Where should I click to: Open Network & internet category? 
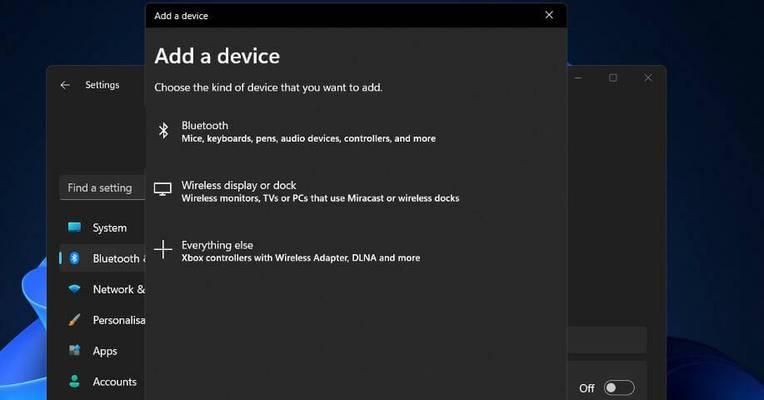click(x=102, y=289)
